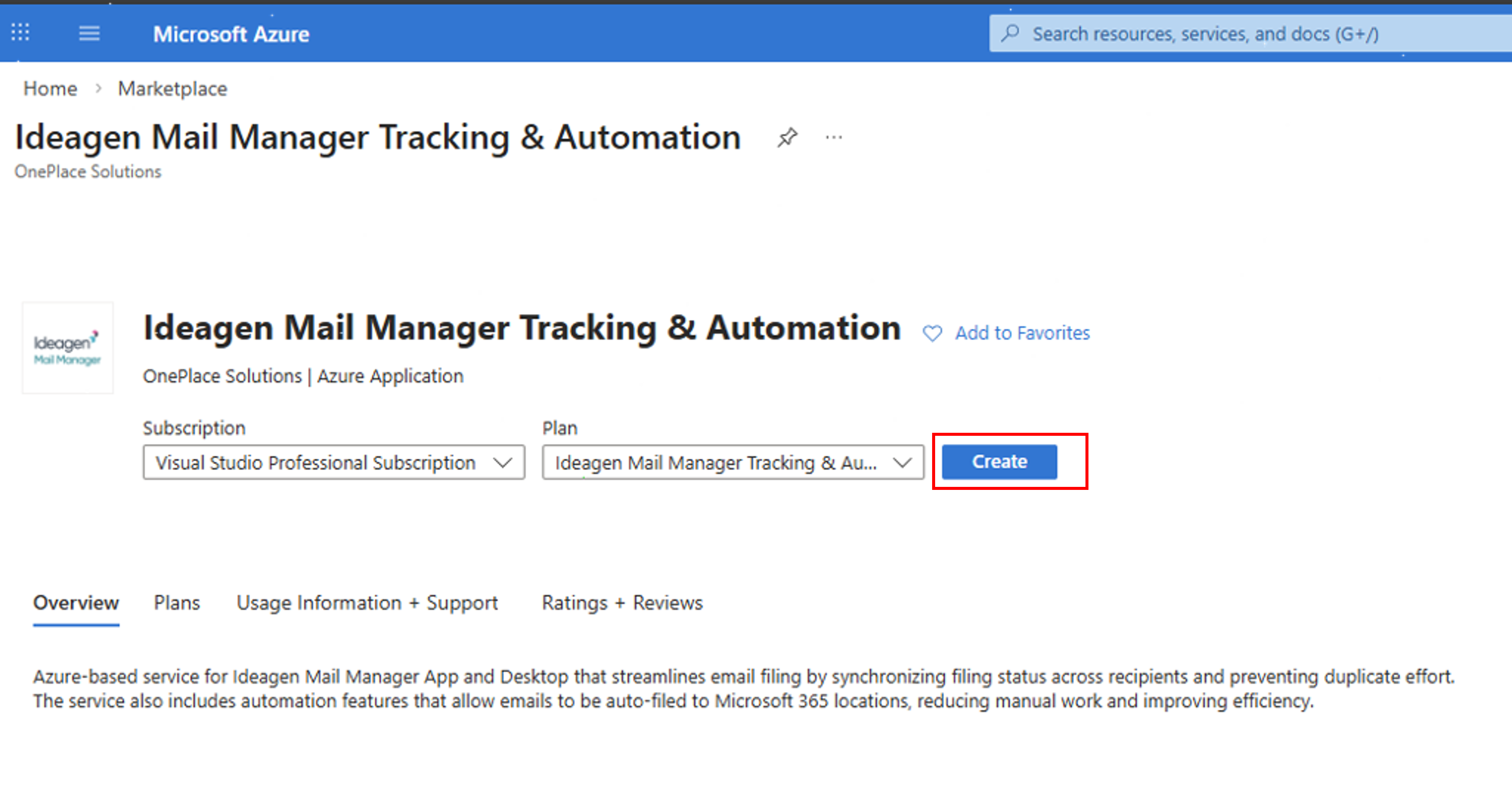Click the Plan field label

pyautogui.click(x=560, y=428)
